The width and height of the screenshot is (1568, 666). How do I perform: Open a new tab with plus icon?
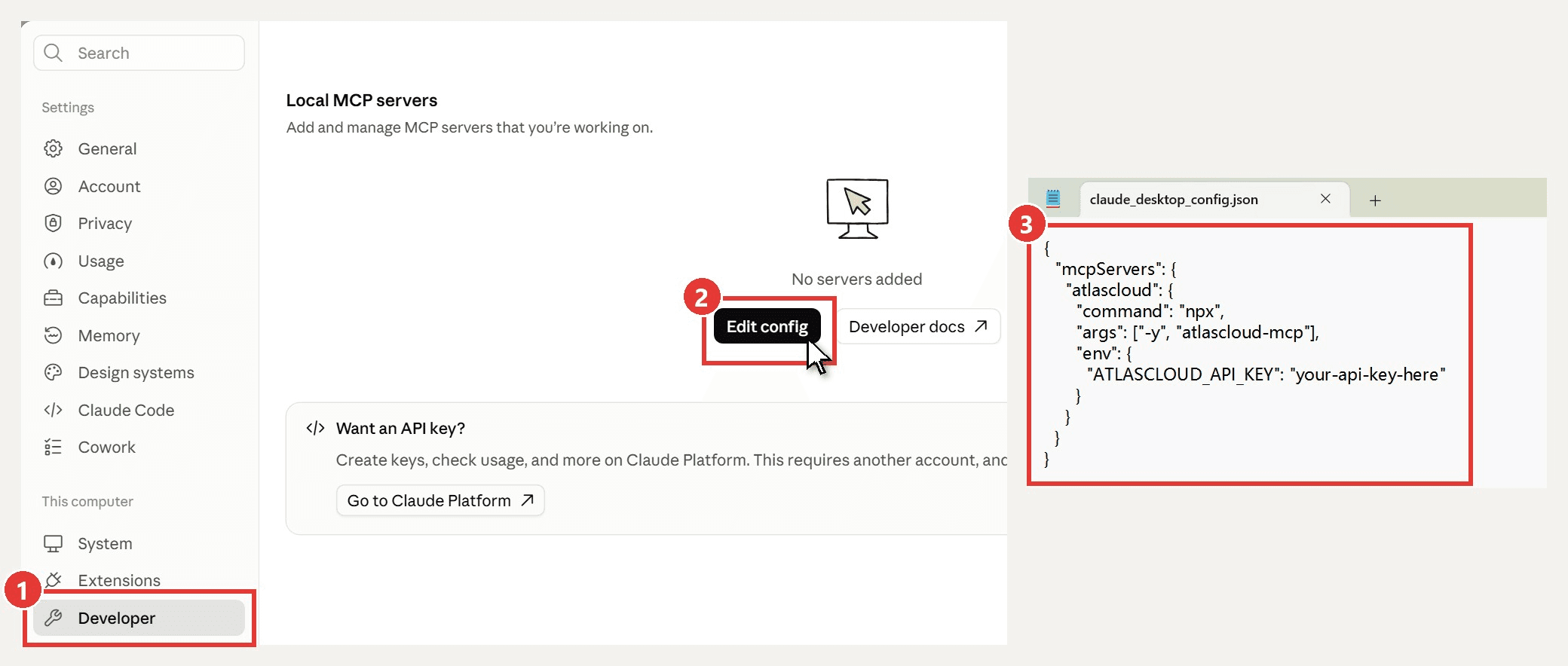(1375, 200)
